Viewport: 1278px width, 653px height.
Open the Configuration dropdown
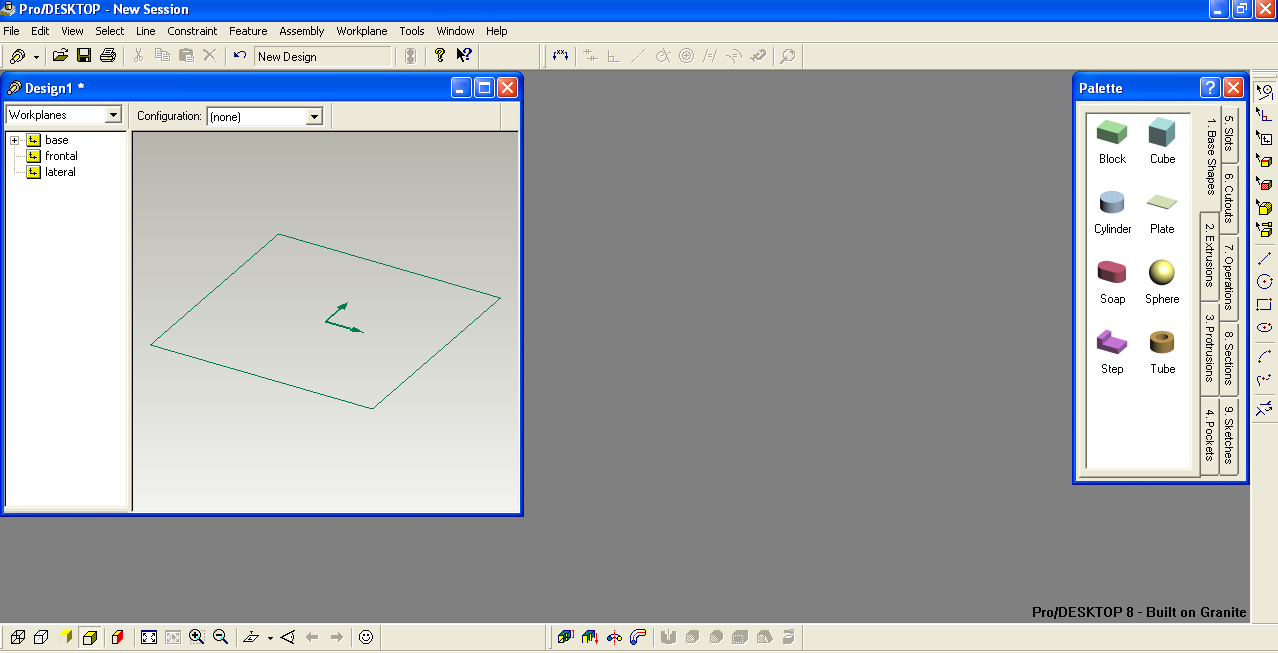point(315,116)
